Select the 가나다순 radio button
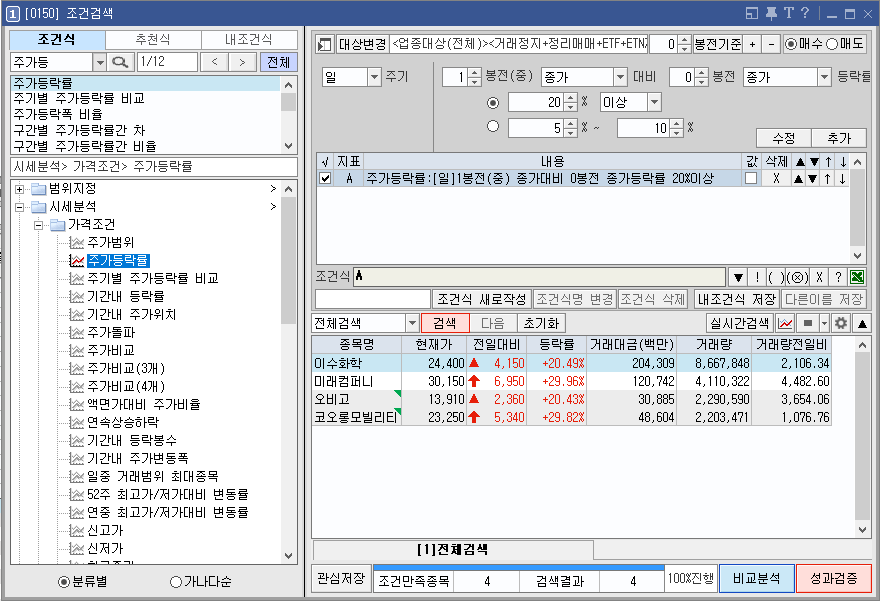 point(176,582)
